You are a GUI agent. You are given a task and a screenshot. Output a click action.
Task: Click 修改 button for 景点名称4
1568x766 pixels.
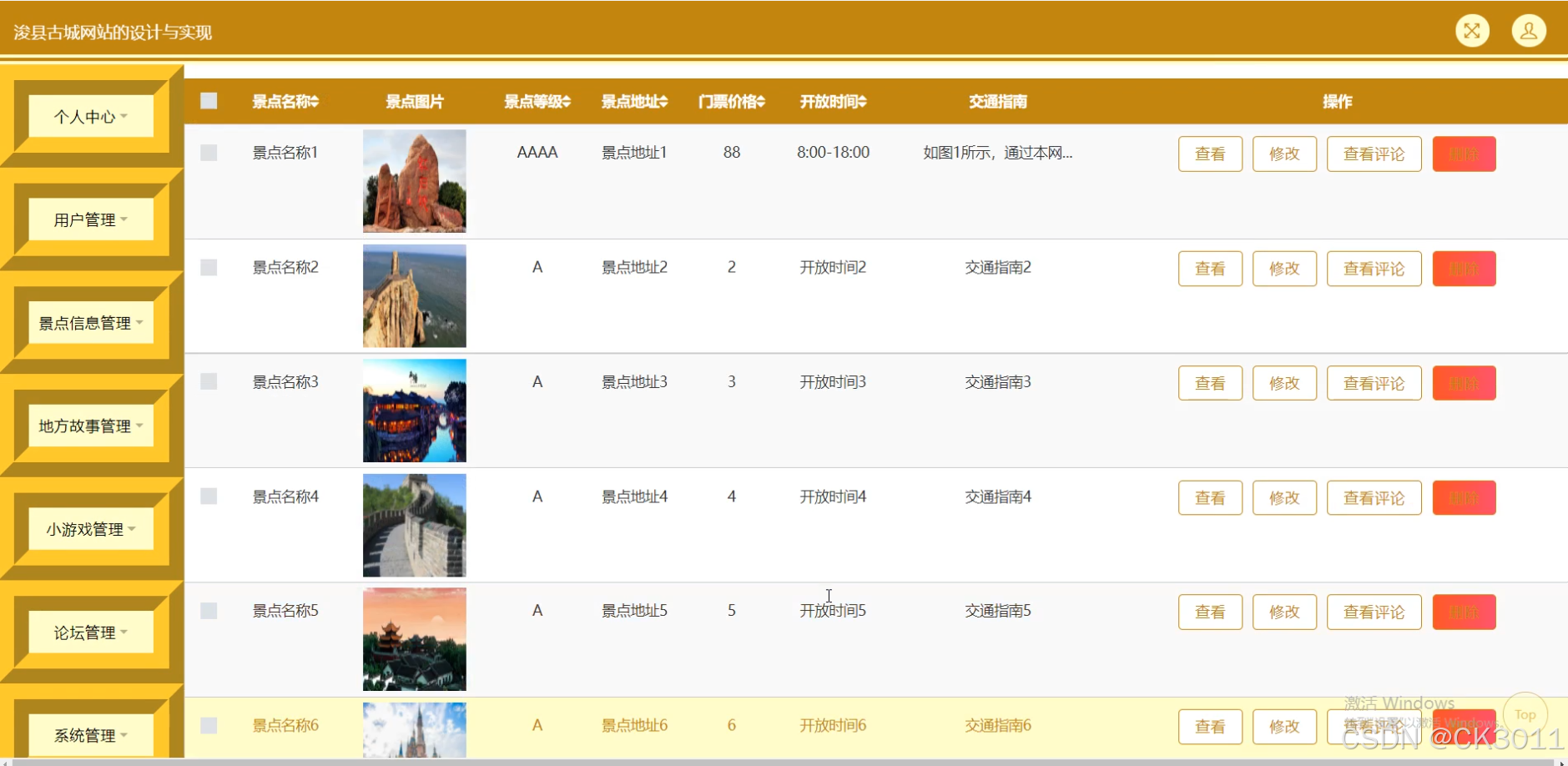1284,498
